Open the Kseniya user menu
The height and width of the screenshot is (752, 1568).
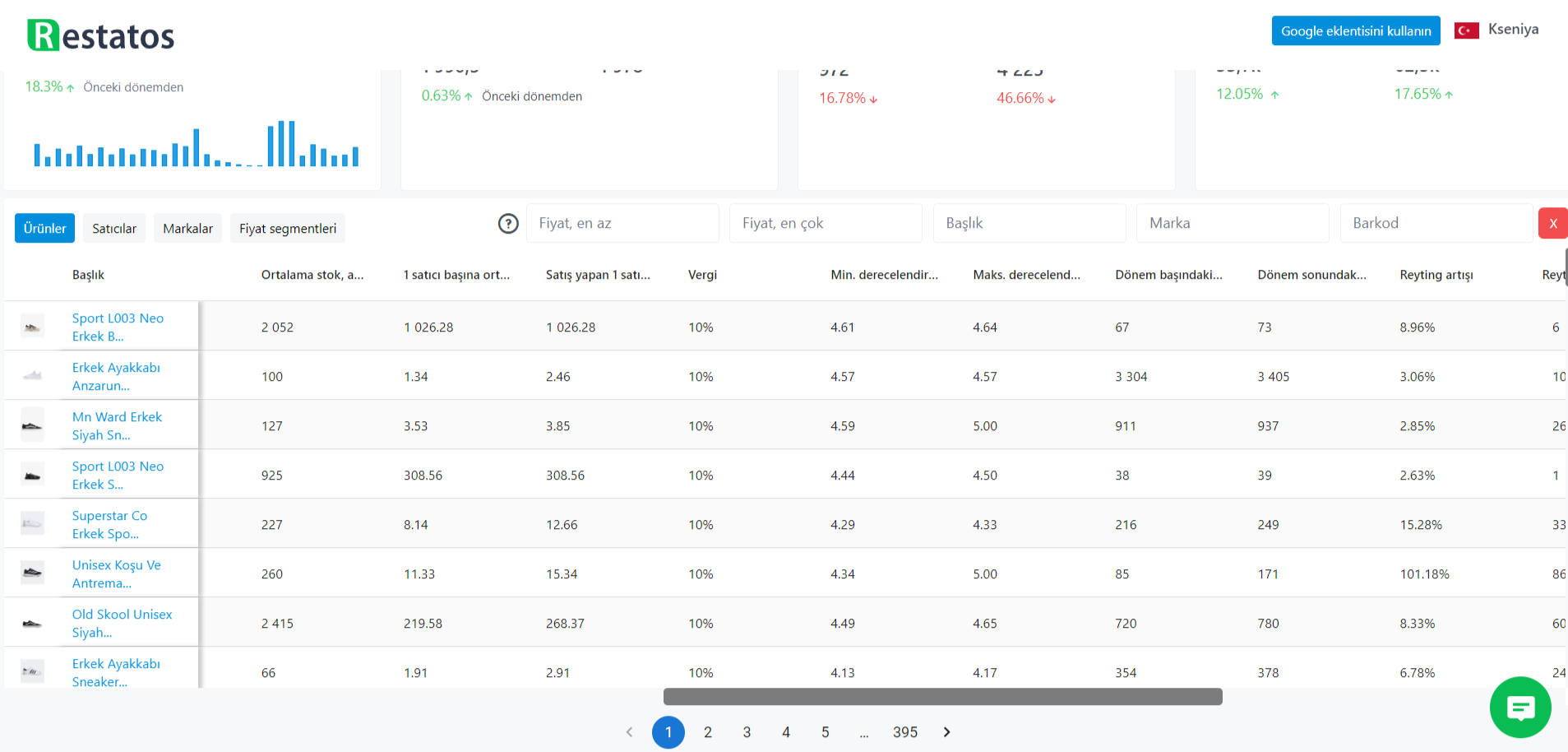tap(1513, 29)
